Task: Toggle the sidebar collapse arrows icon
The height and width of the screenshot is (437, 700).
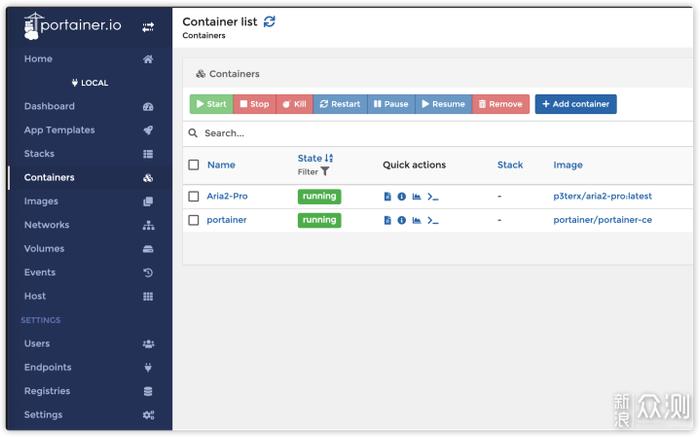Action: [148, 27]
